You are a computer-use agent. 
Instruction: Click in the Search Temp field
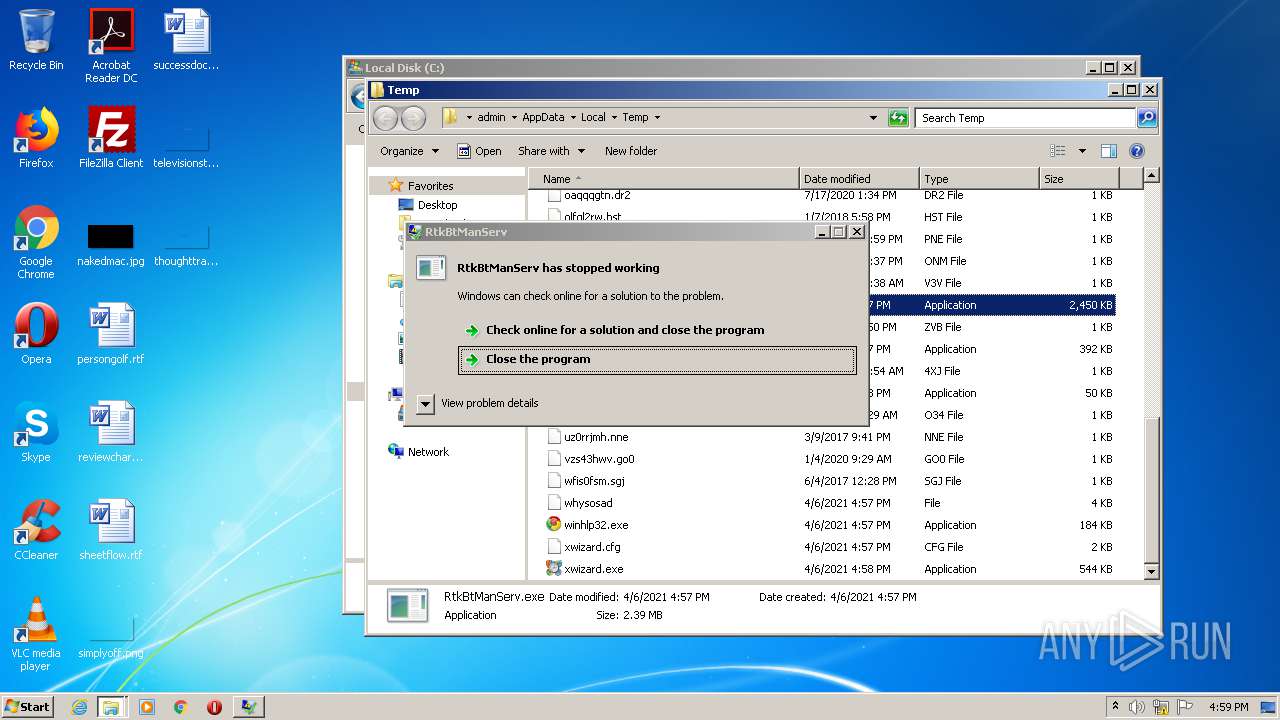click(1025, 118)
